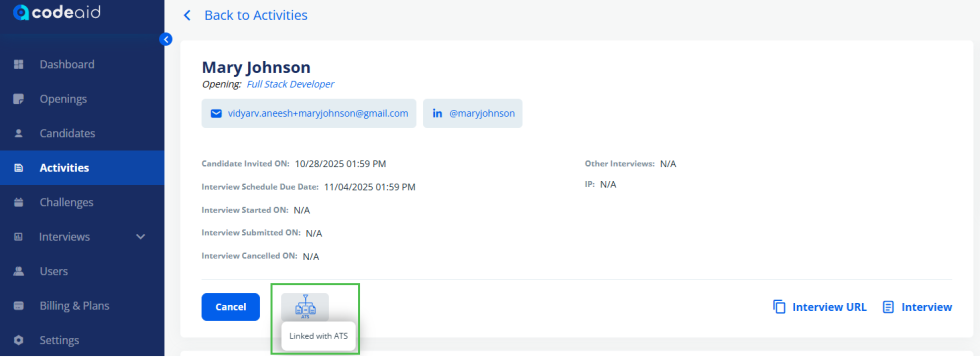Click the document icon beside Interview
Image resolution: width=980 pixels, height=364 pixels.
pos(888,307)
